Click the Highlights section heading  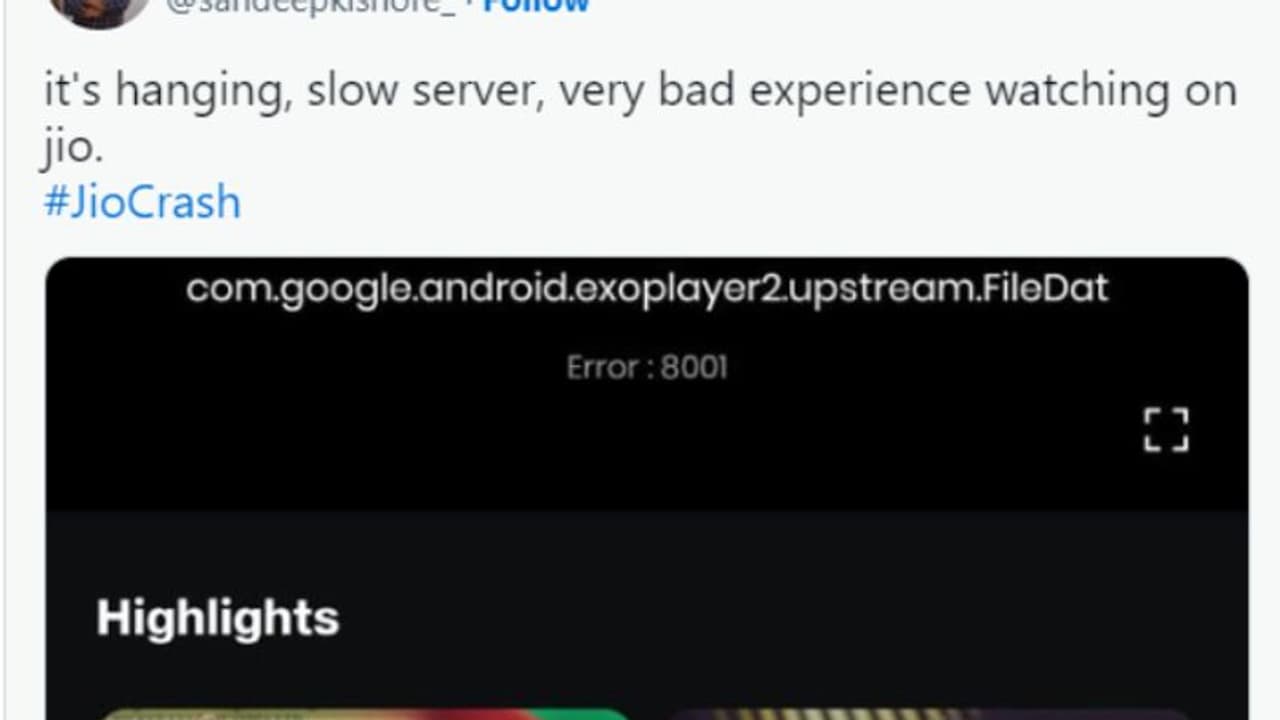pyautogui.click(x=218, y=617)
